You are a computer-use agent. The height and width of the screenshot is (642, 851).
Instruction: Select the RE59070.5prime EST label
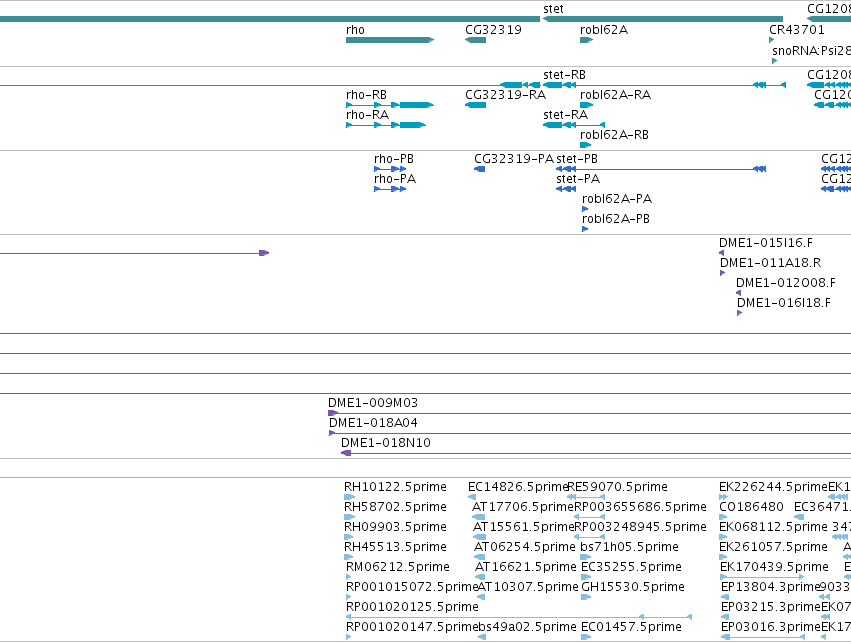(x=618, y=487)
